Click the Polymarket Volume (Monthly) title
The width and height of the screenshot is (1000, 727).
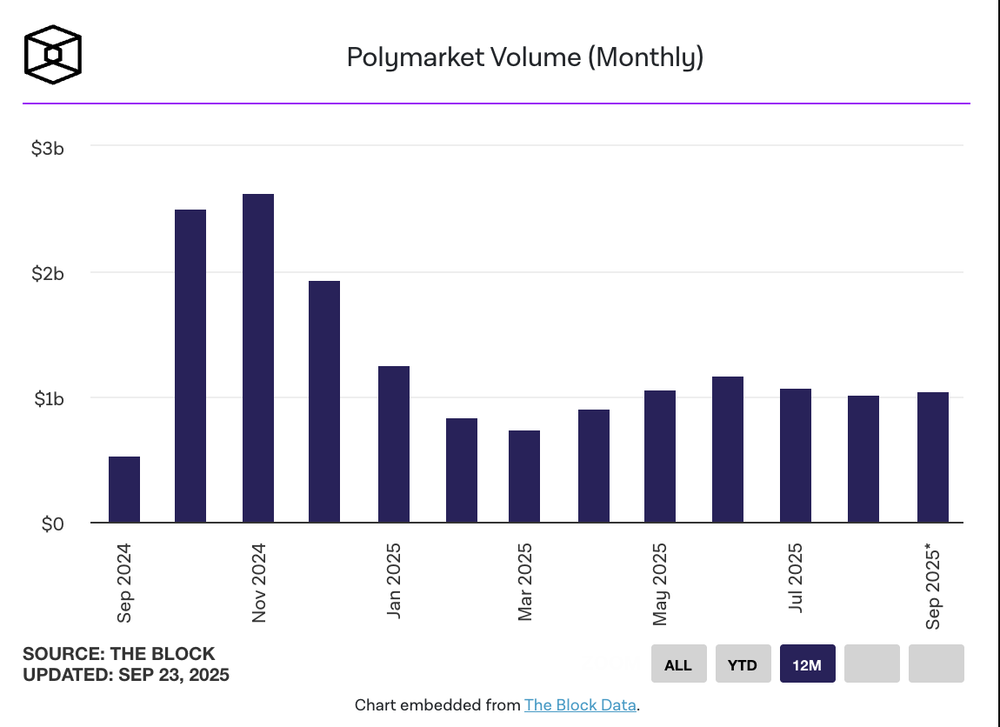(x=525, y=57)
